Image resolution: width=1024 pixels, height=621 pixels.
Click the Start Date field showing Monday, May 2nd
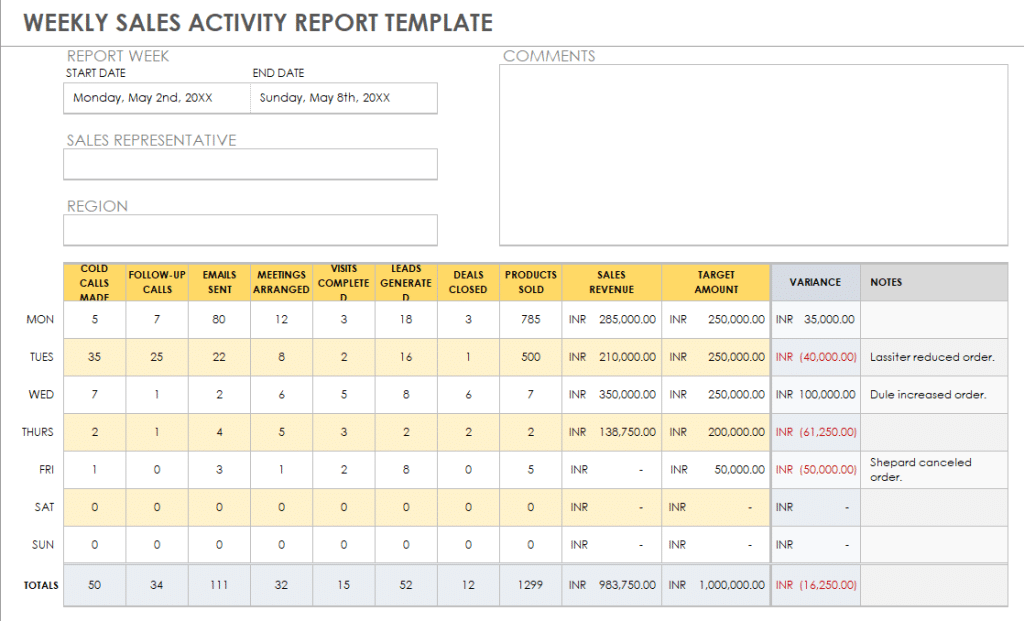tap(157, 98)
